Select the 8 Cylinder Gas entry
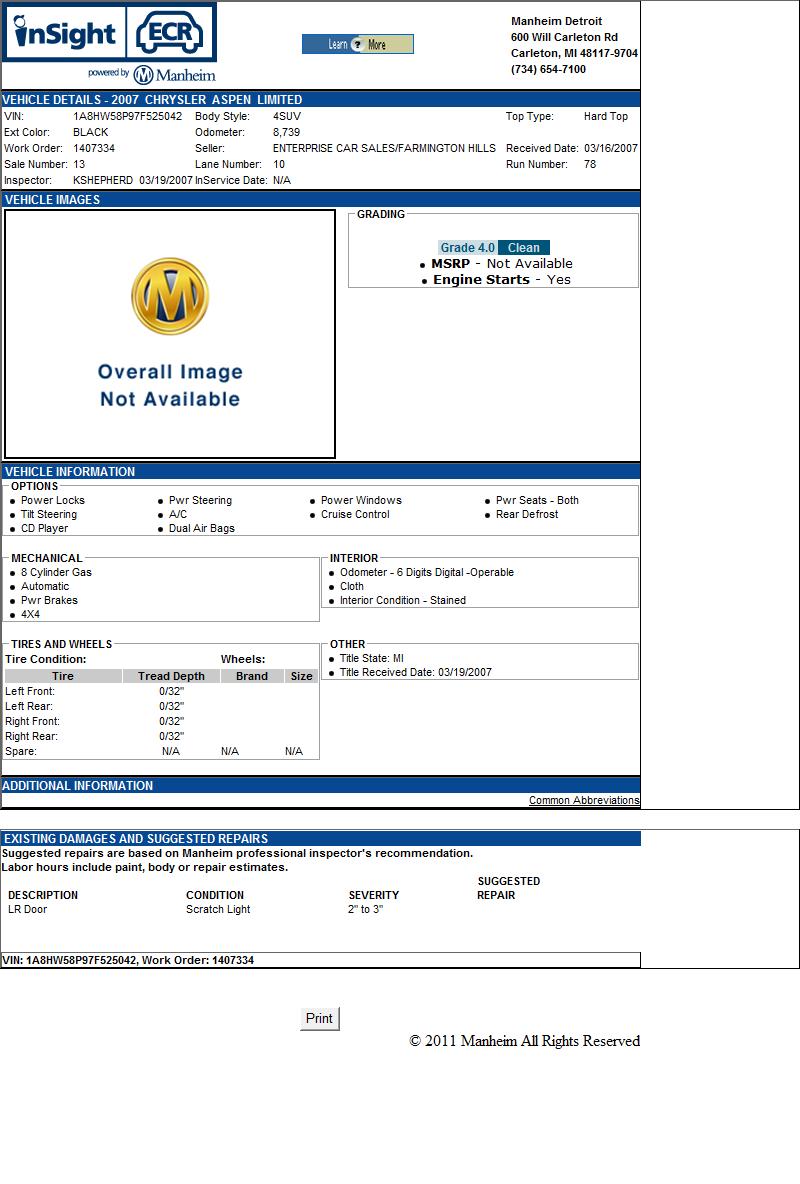 (x=56, y=572)
